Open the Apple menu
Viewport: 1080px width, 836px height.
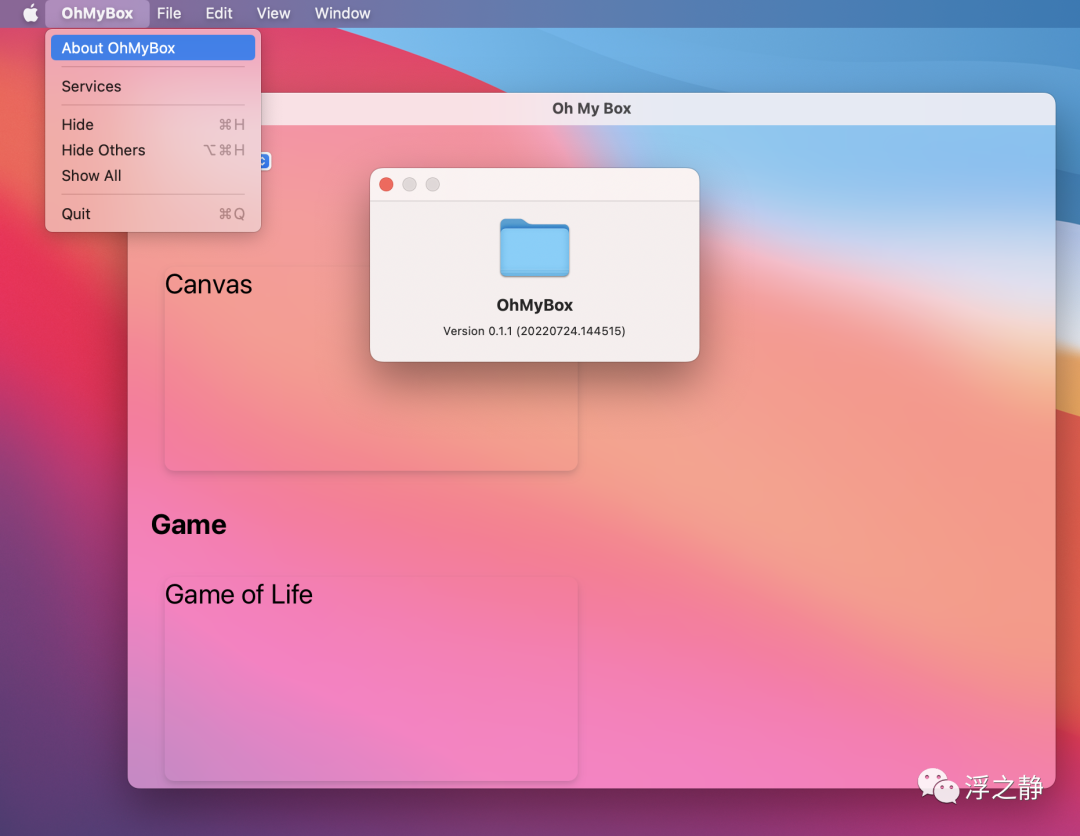pyautogui.click(x=30, y=13)
